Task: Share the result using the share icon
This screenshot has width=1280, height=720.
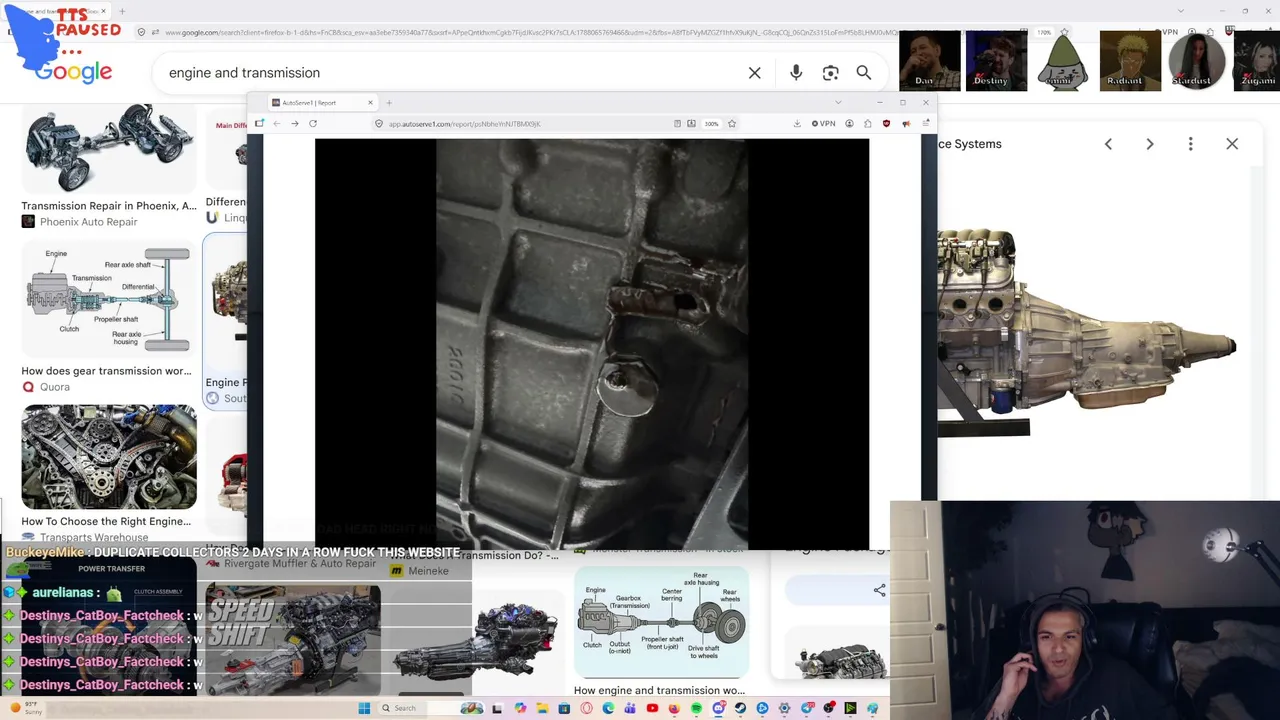Action: click(x=879, y=590)
